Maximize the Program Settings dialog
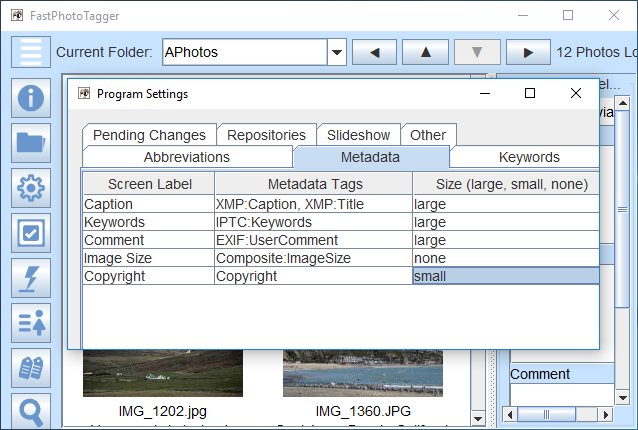 tap(530, 93)
